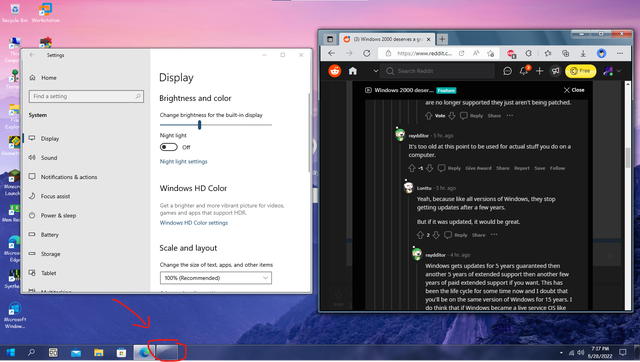
Task: Show hidden system tray icons
Action: point(561,353)
